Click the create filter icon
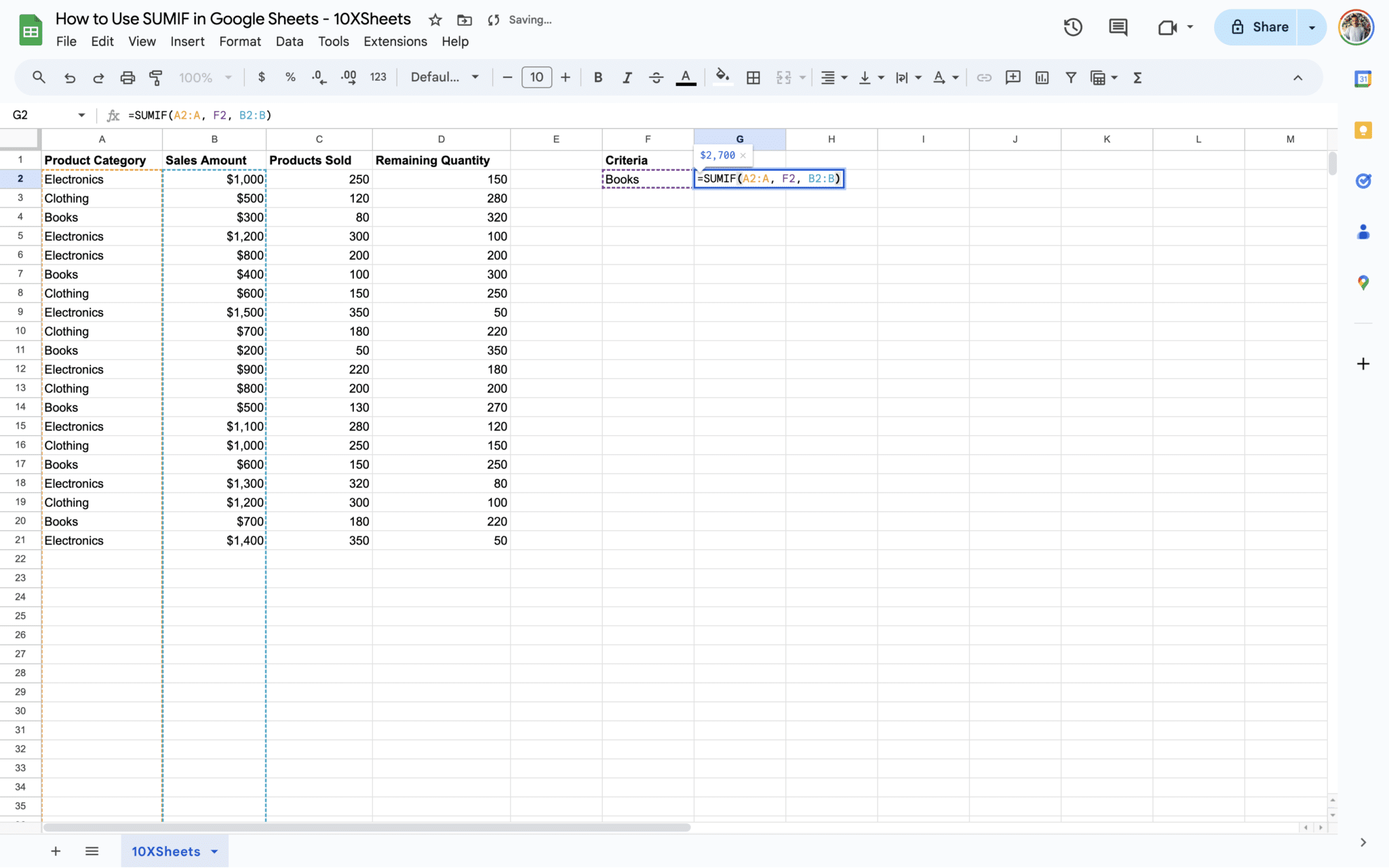Screen dimensions: 1389x868 (1071, 78)
